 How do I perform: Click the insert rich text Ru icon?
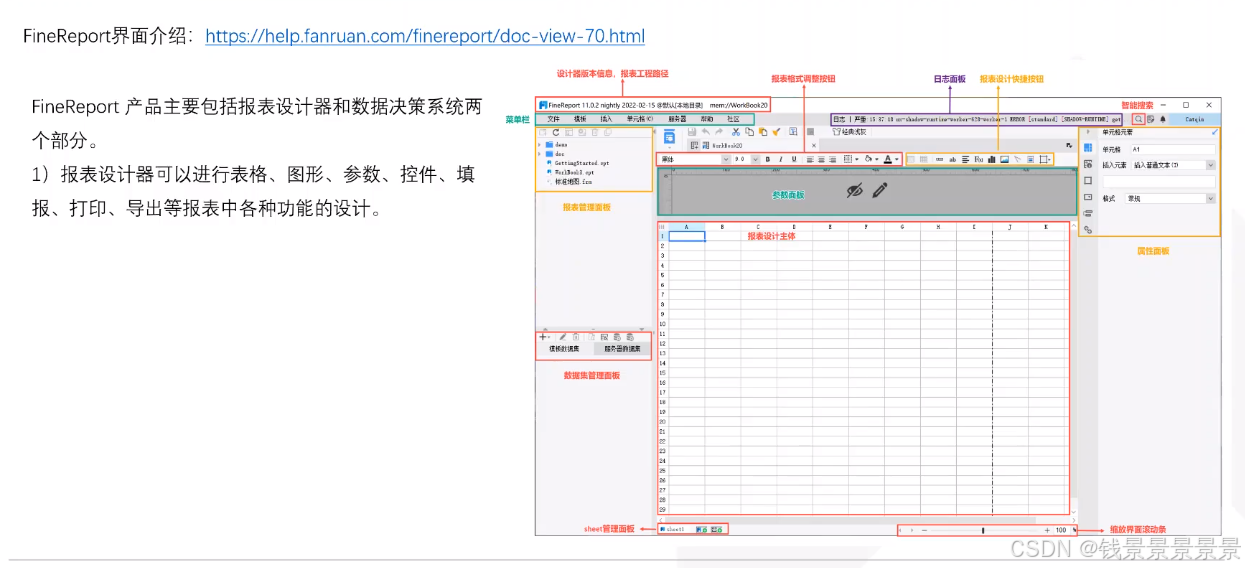pos(978,159)
